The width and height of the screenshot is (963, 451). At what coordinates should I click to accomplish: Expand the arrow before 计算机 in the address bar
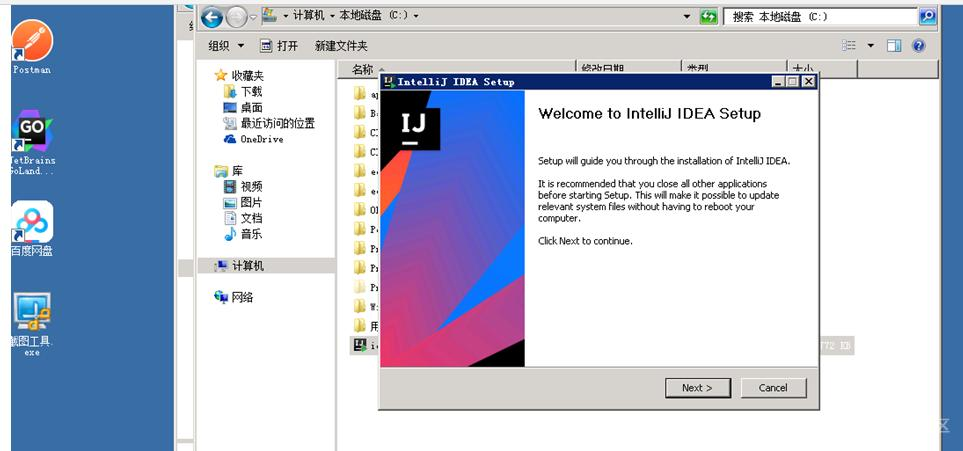tap(286, 16)
